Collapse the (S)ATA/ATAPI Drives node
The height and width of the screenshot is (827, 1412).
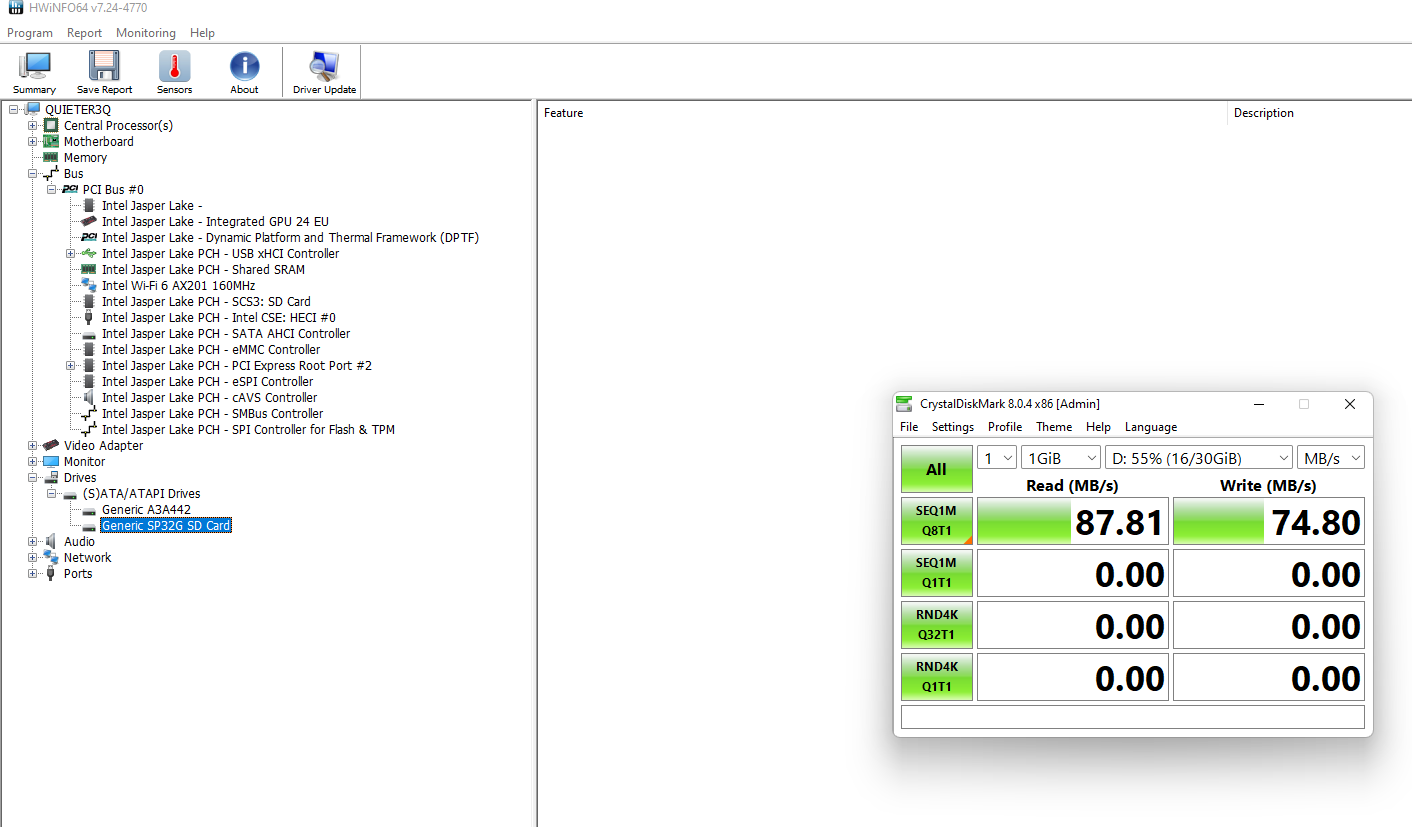point(52,493)
